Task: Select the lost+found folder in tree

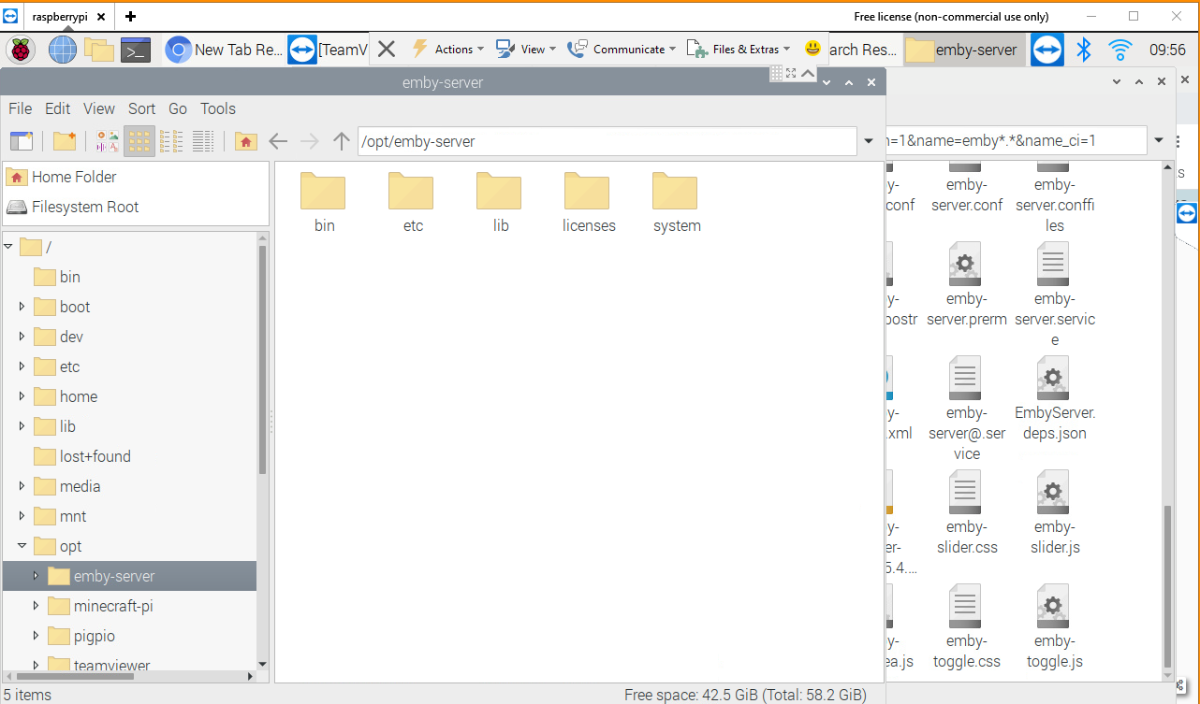Action: [83, 456]
